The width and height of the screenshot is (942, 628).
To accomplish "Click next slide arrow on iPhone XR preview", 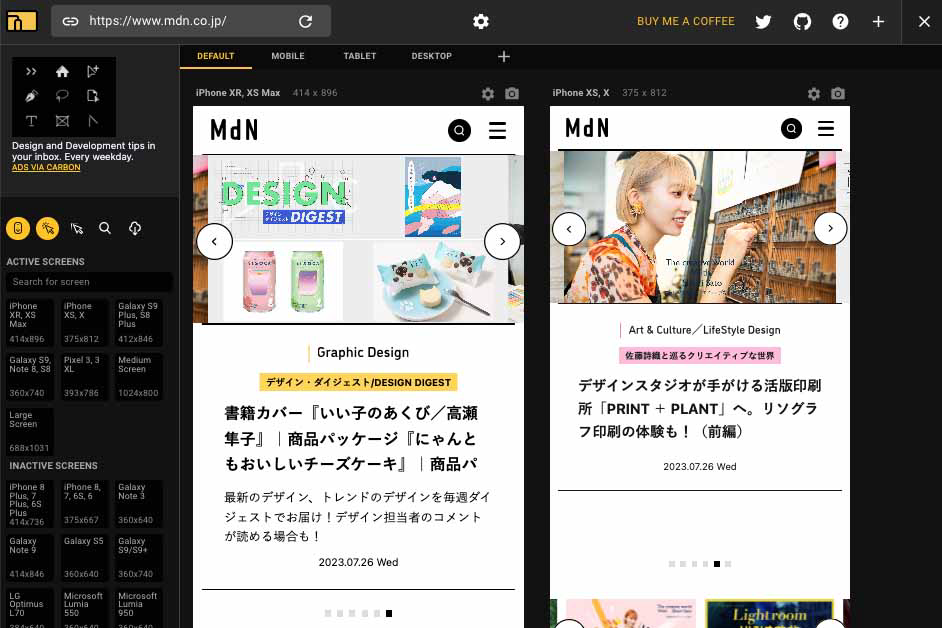I will click(x=503, y=241).
